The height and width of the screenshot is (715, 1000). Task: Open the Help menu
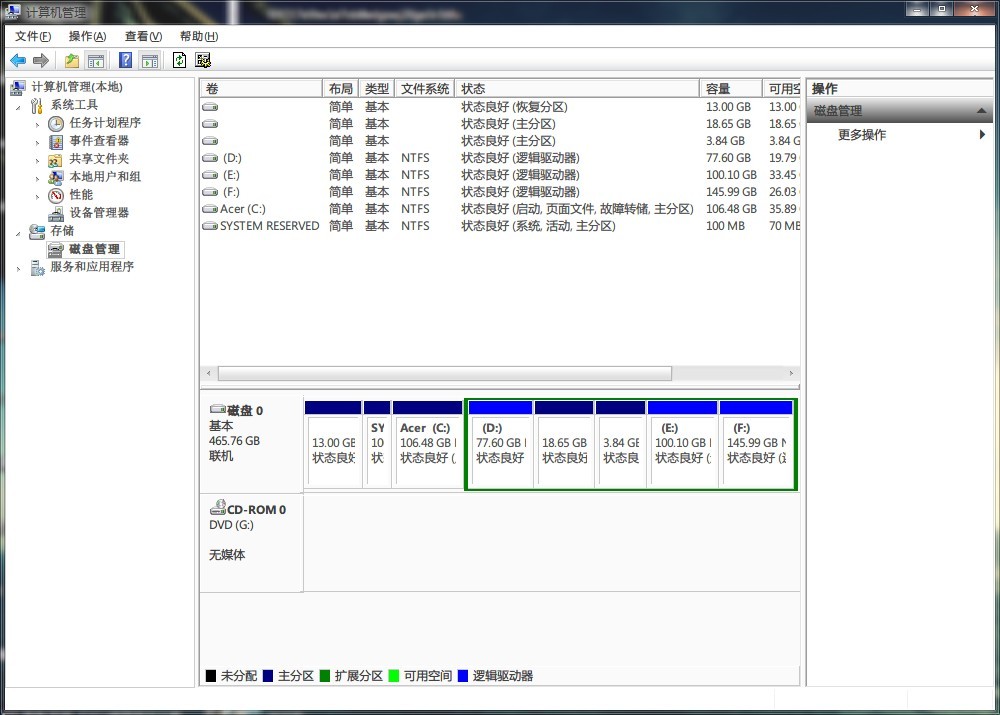pos(199,36)
